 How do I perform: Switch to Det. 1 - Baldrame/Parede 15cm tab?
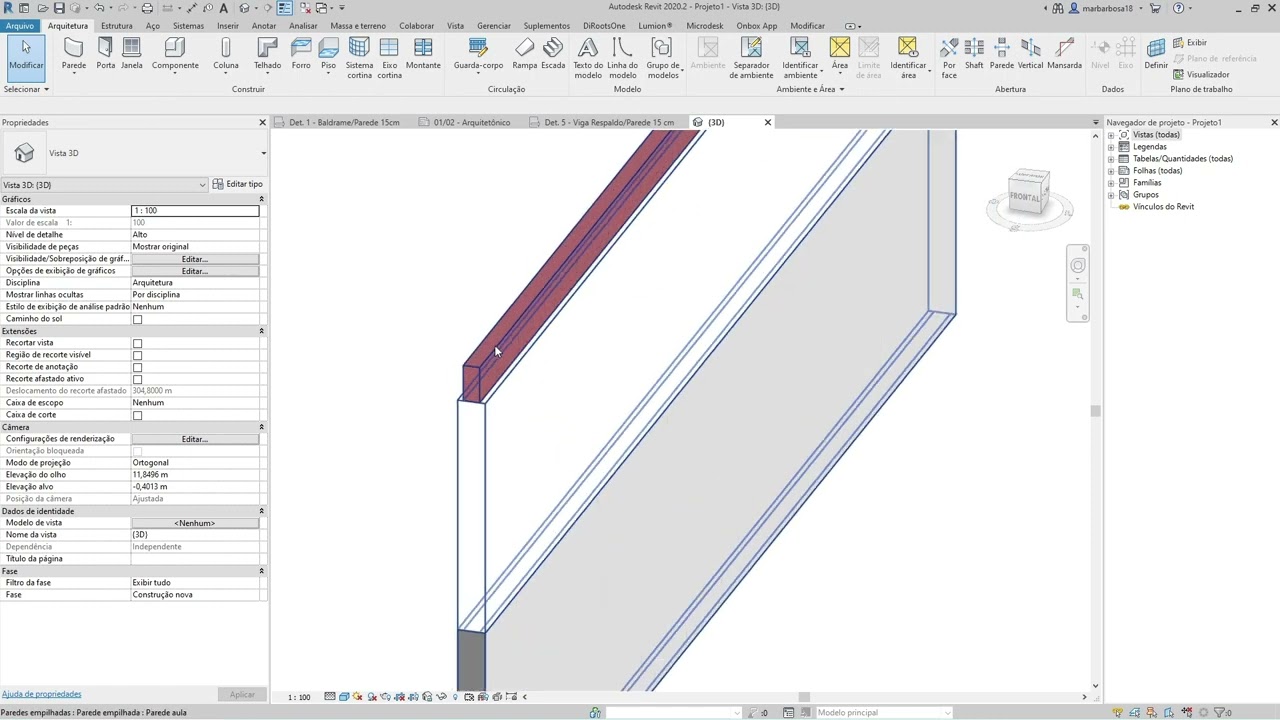pyautogui.click(x=343, y=122)
